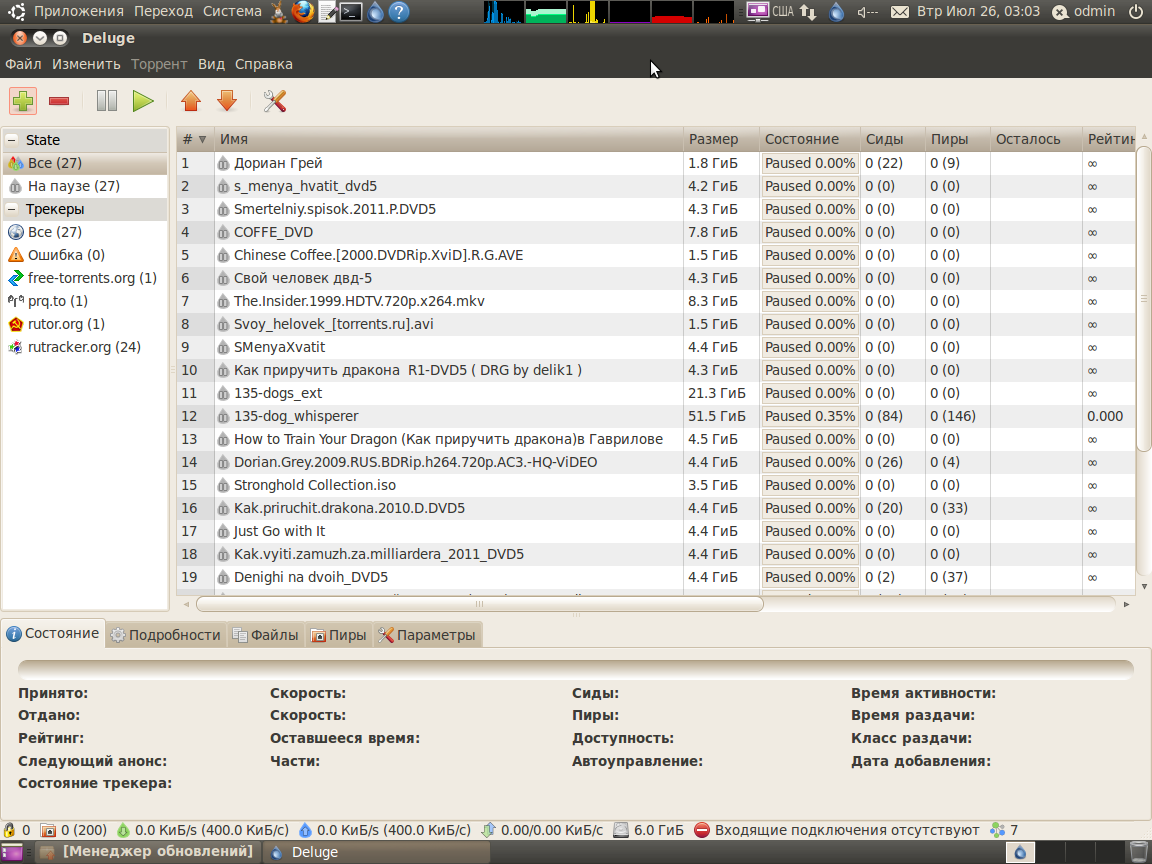Click the torrent progress bar in Состояние tab
Screen dimensions: 1152x864
575,669
